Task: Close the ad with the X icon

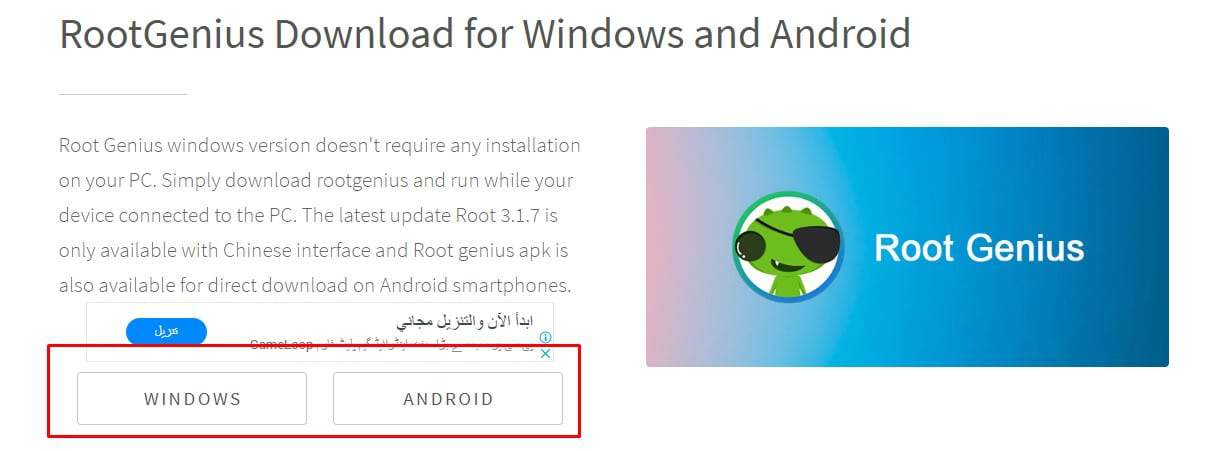Action: pyautogui.click(x=545, y=353)
